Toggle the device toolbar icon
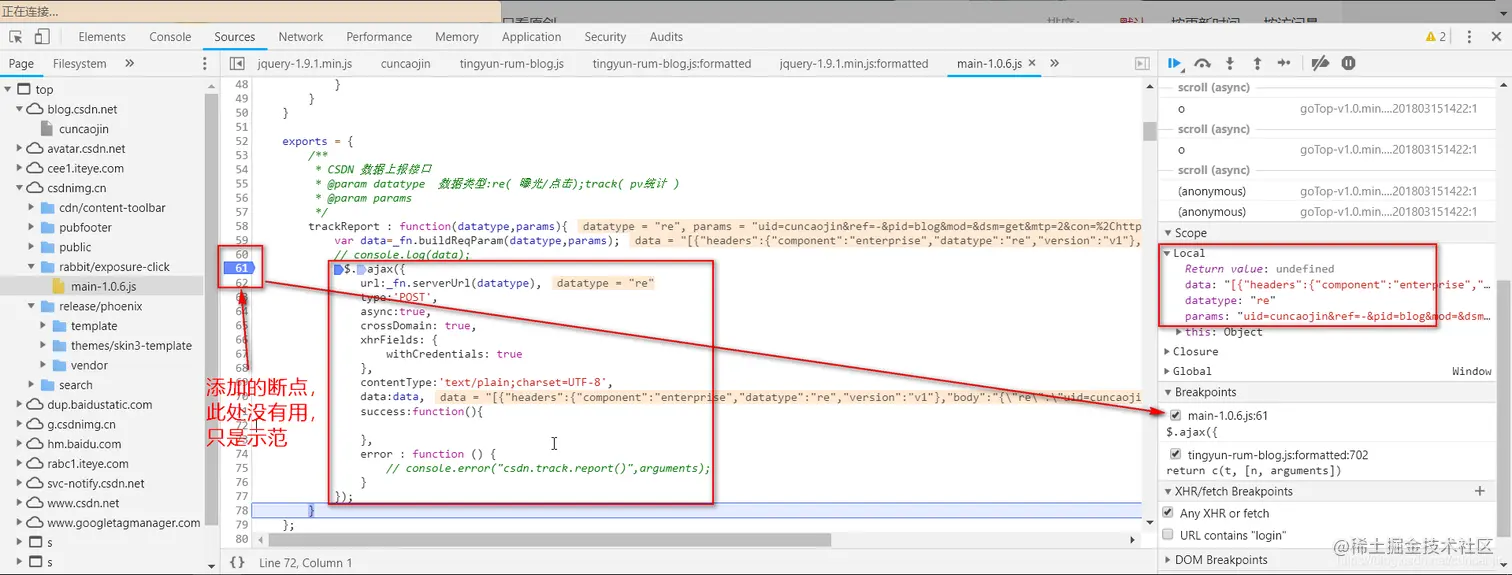The image size is (1512, 575). pyautogui.click(x=42, y=37)
